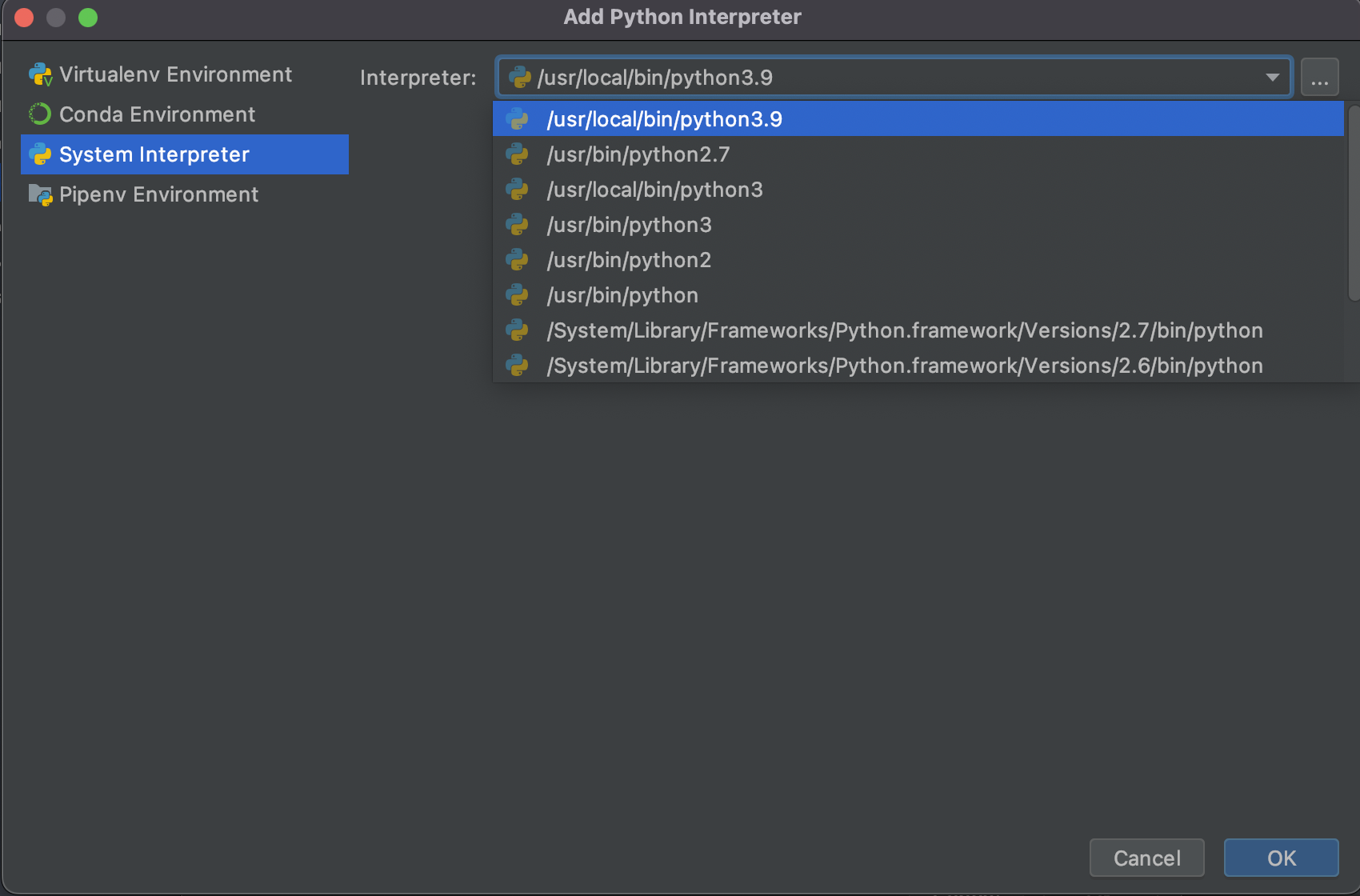Select /usr/local/bin/python3.9 from the list
The image size is (1360, 896).
click(x=666, y=118)
